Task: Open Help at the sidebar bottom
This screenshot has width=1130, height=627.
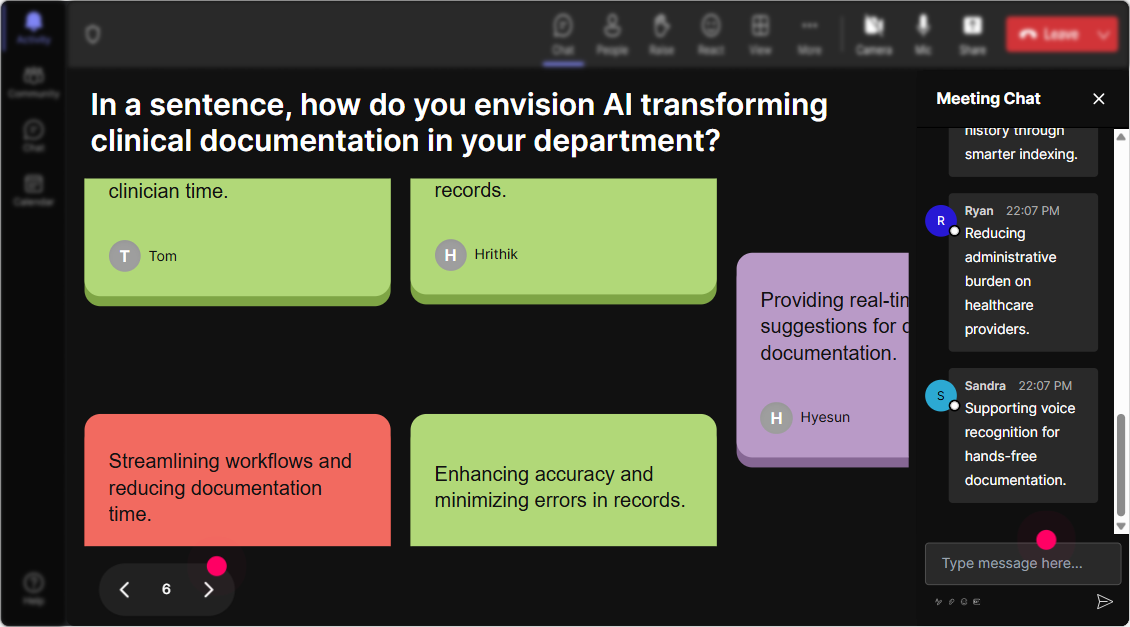Action: tap(33, 589)
